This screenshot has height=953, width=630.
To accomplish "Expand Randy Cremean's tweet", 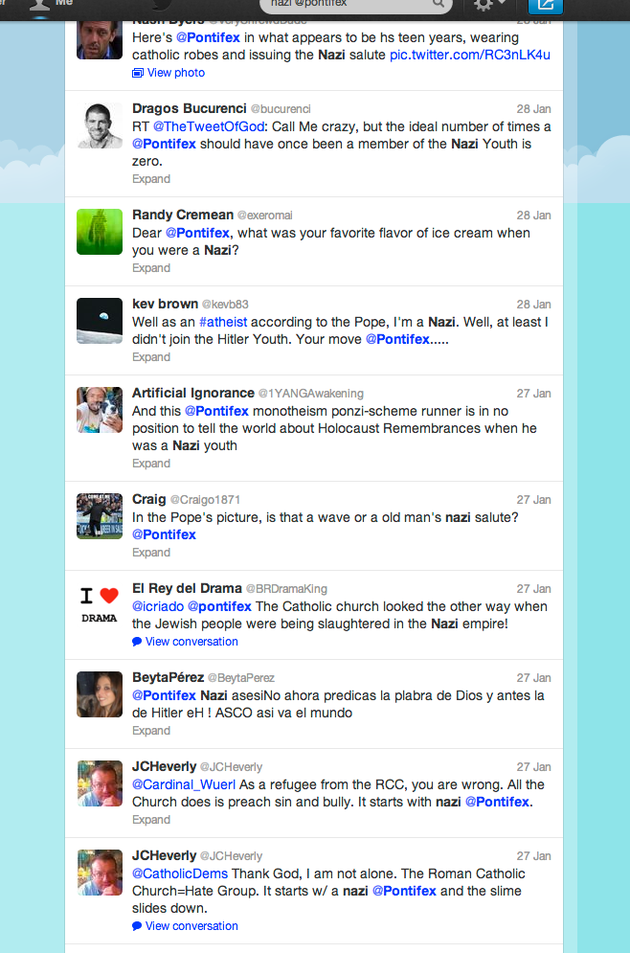I will pos(151,268).
